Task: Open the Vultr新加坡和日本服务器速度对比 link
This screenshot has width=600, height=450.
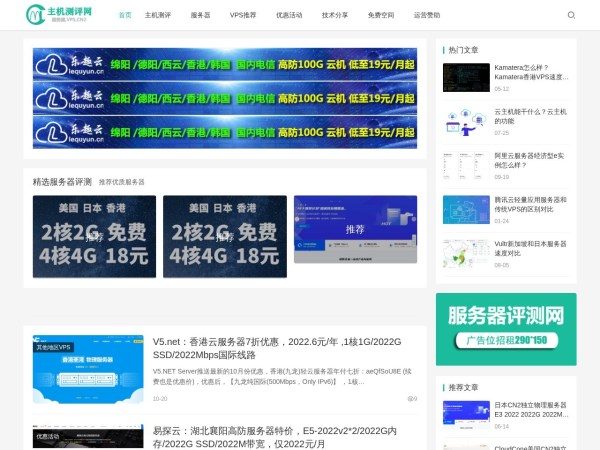Action: pos(530,248)
